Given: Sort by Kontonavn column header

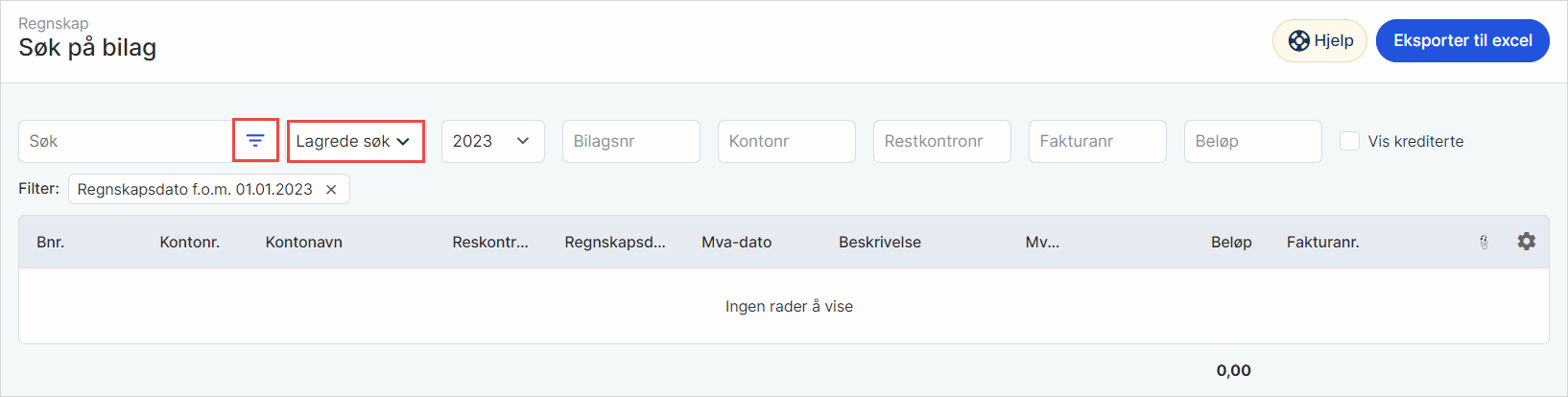Looking at the screenshot, I should tap(303, 243).
